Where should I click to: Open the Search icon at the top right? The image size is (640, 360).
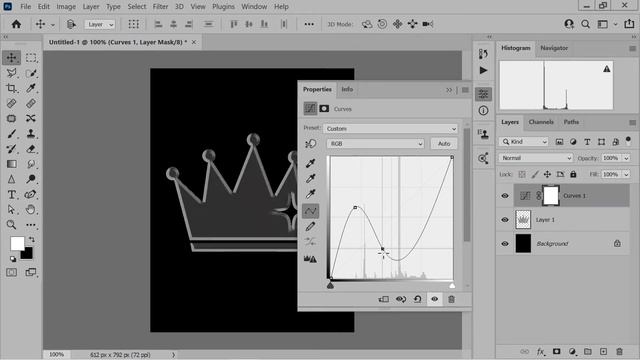[x=585, y=24]
